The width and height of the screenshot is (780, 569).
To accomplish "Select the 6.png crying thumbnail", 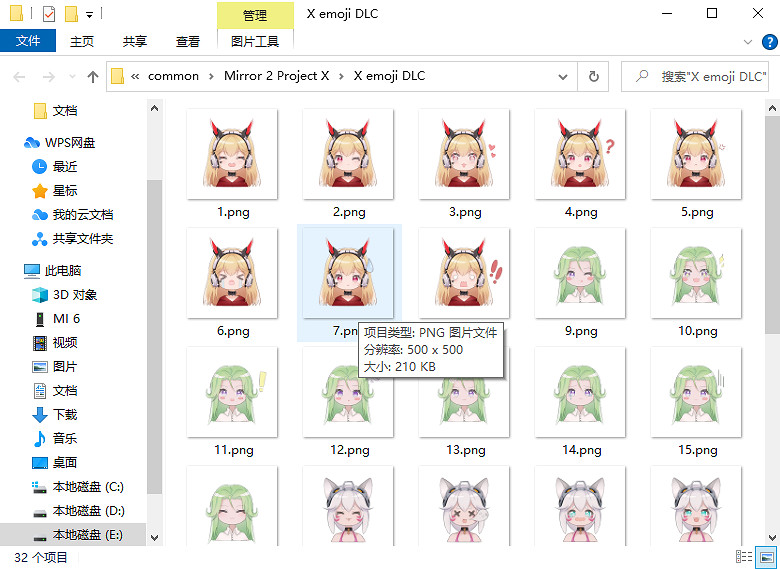I will (232, 273).
